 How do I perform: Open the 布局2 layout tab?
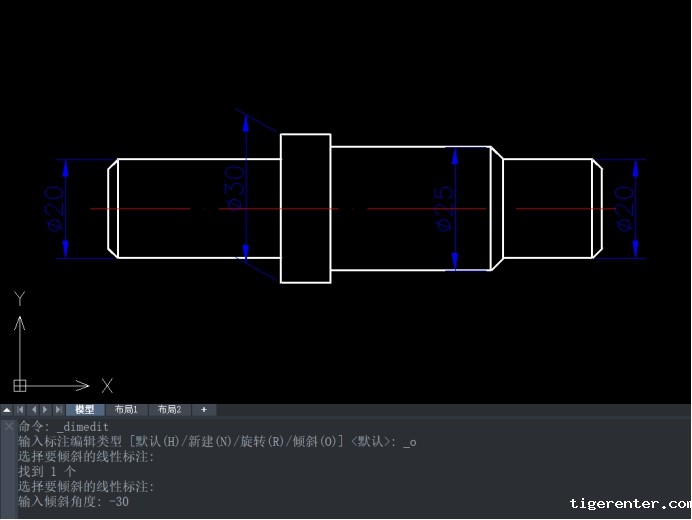point(168,410)
